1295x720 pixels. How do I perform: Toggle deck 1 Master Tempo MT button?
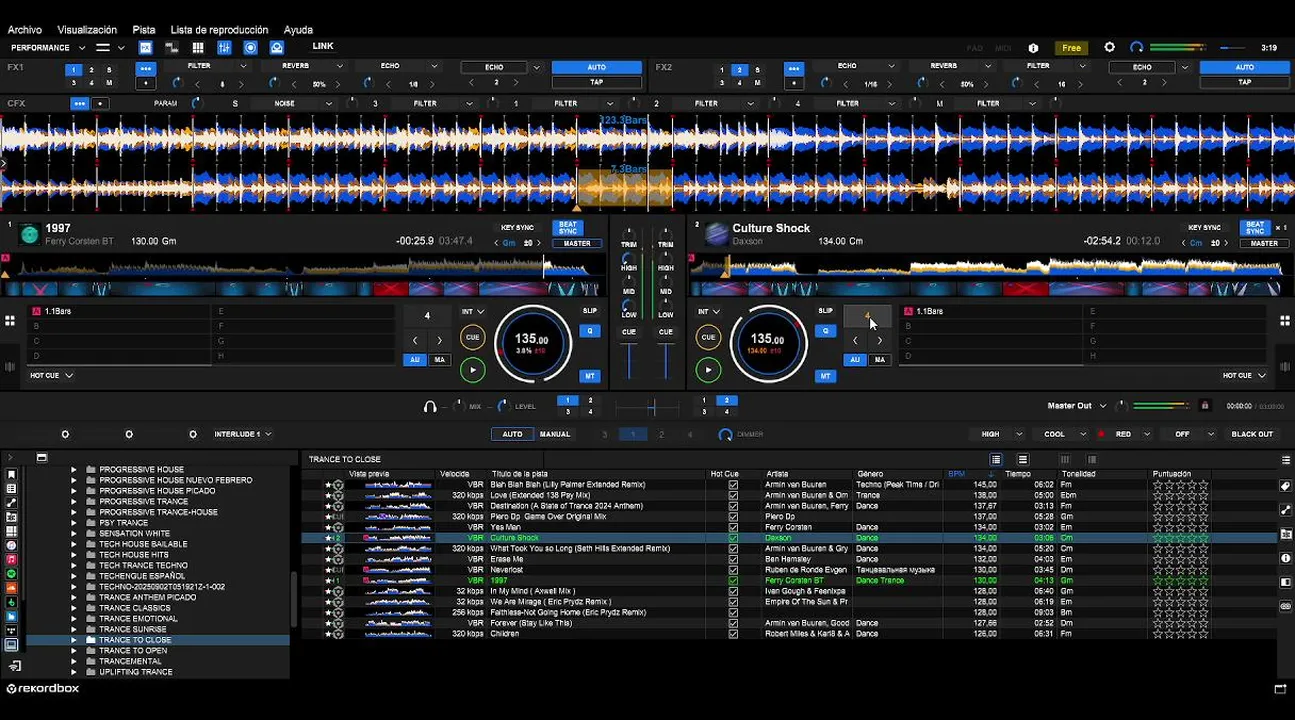pyautogui.click(x=590, y=376)
